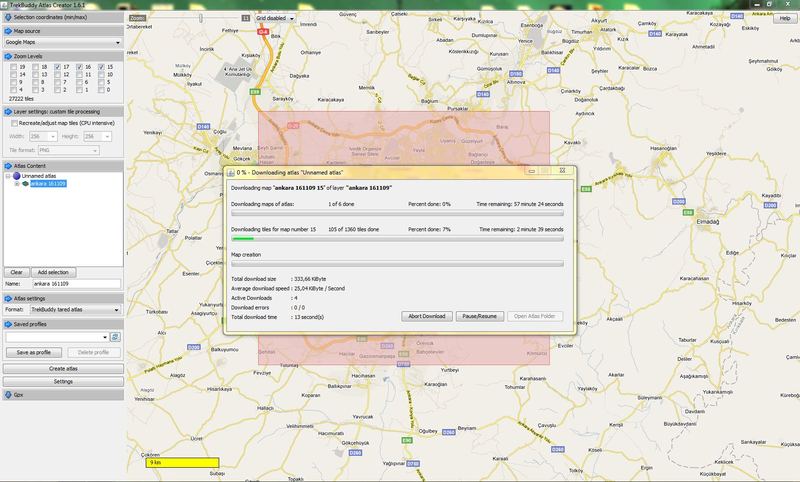Click the 105 of 1360 tiles done text
800x482 pixels.
pyautogui.click(x=354, y=230)
